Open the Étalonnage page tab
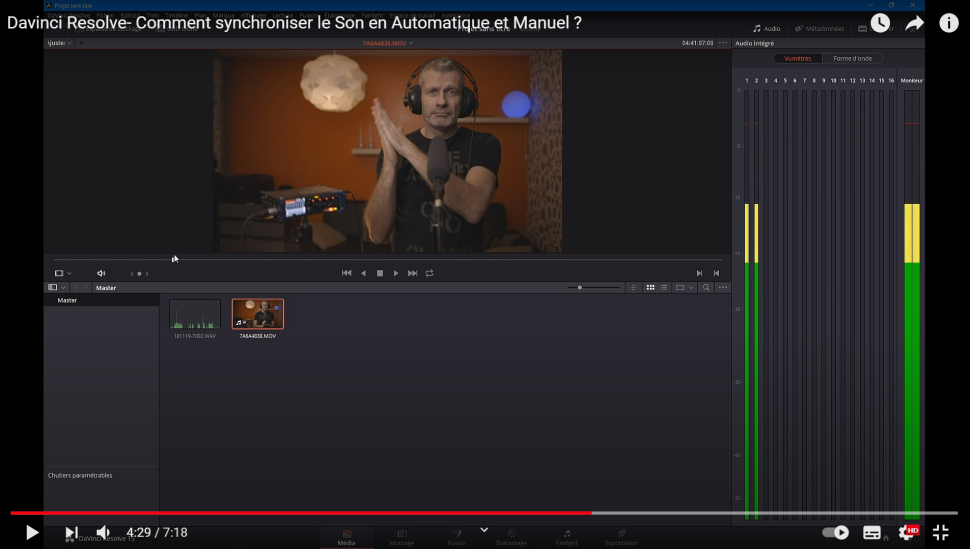The width and height of the screenshot is (970, 549). pyautogui.click(x=512, y=537)
